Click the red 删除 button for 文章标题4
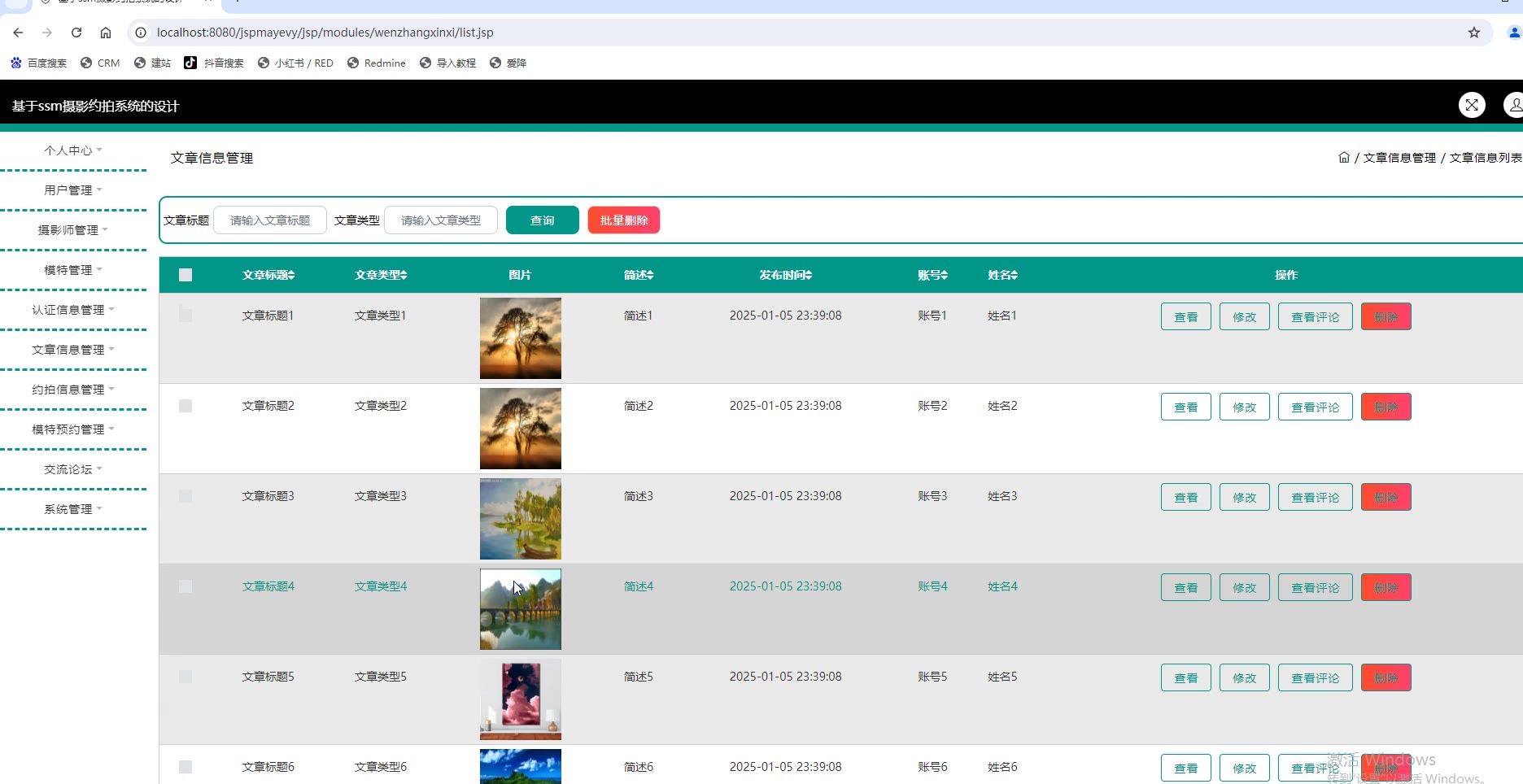 pos(1386,587)
